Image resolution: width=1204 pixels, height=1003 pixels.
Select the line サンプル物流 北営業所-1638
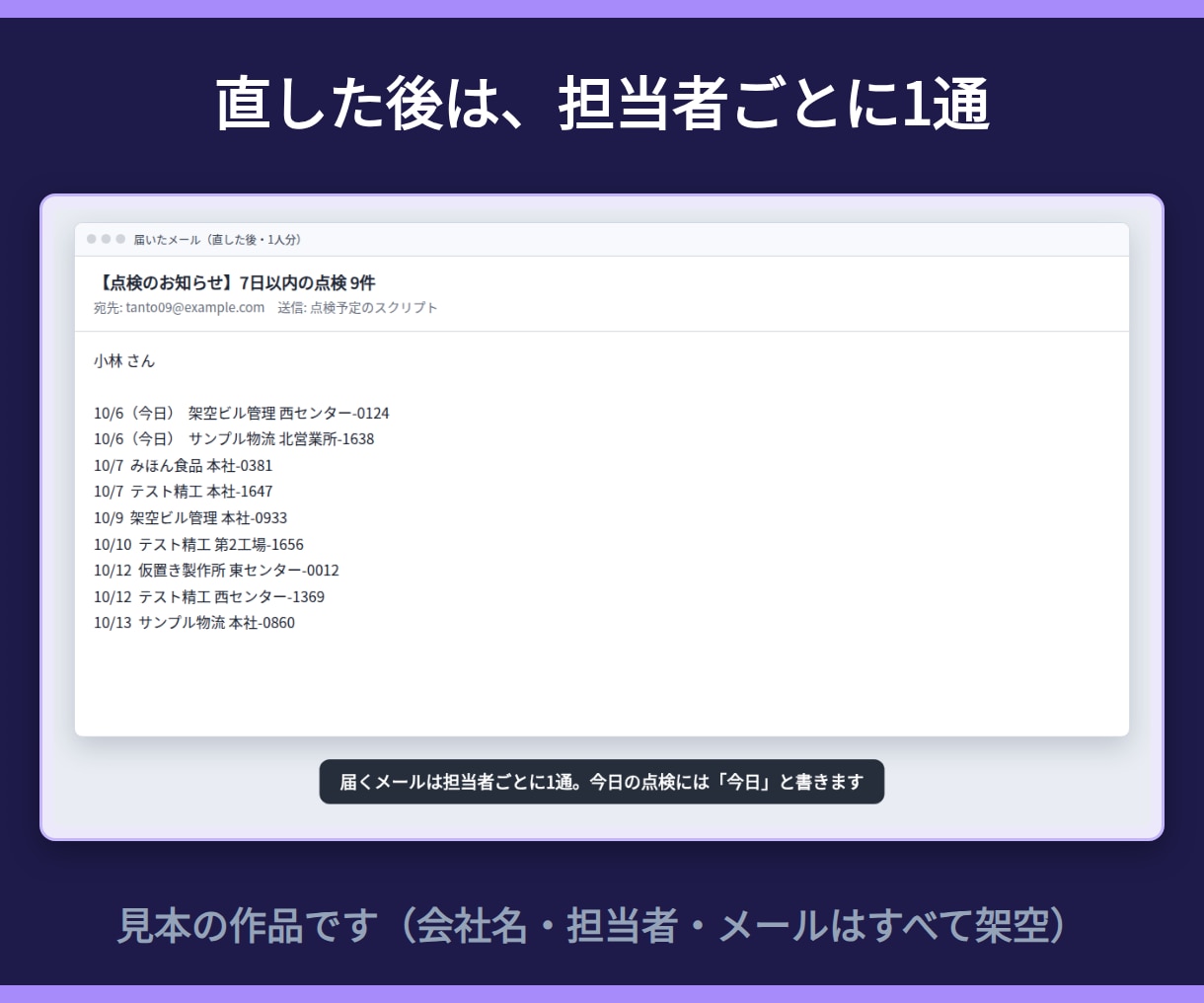pos(281,439)
